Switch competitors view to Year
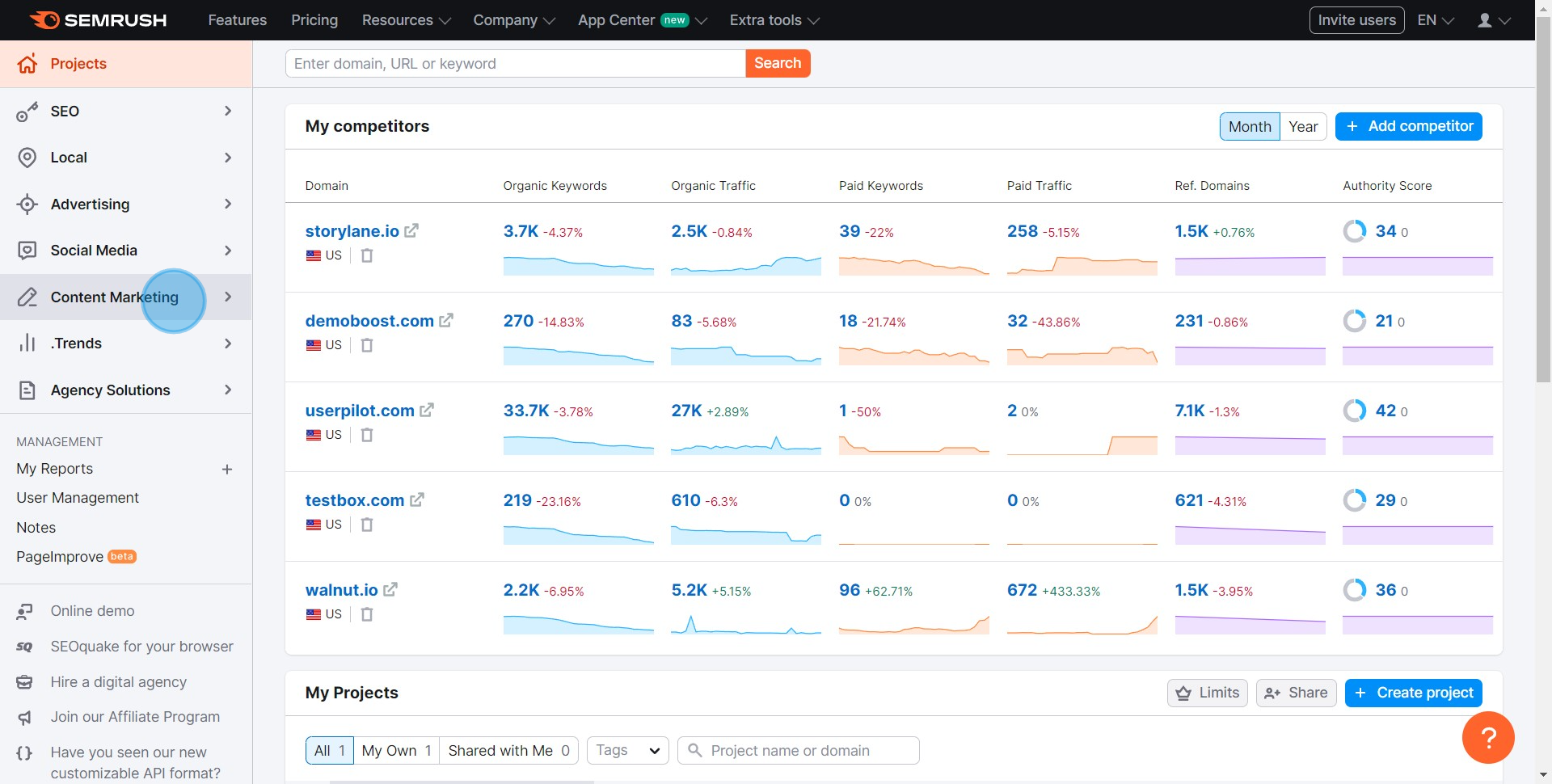 (x=1303, y=127)
